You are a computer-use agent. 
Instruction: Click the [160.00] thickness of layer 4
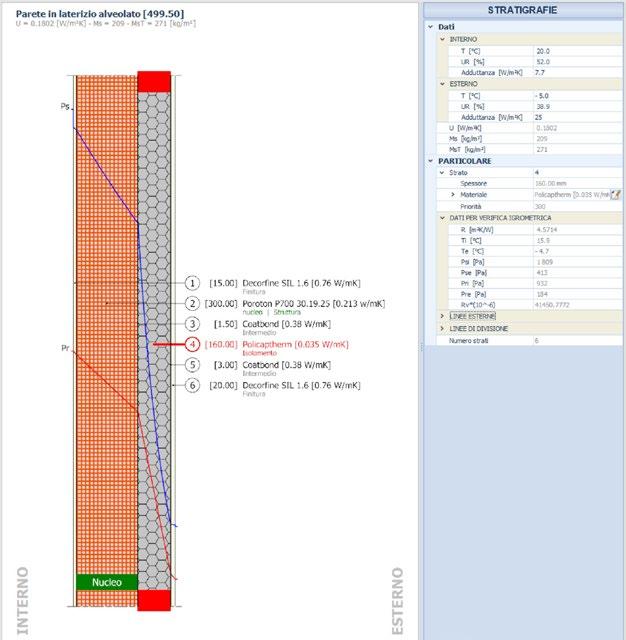[221, 344]
